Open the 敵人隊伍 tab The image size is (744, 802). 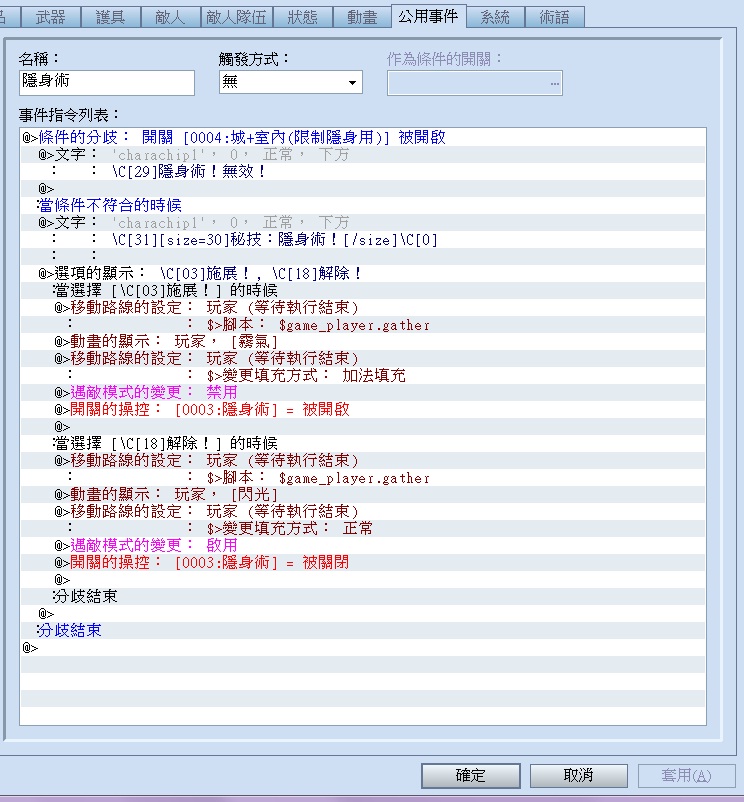(236, 17)
